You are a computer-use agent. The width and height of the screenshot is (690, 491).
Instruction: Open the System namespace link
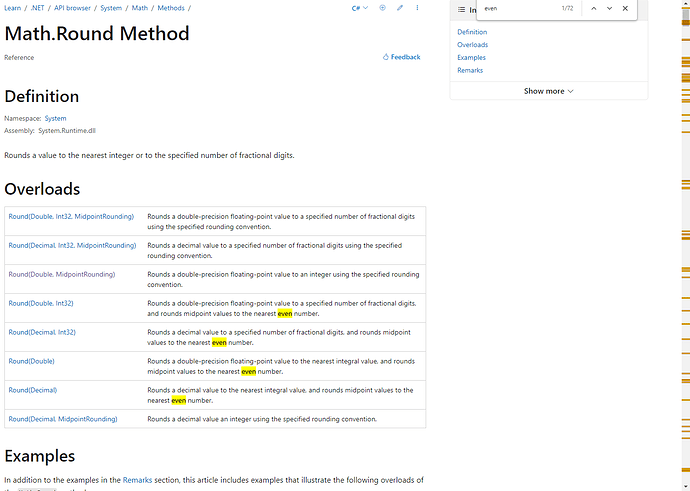click(55, 118)
